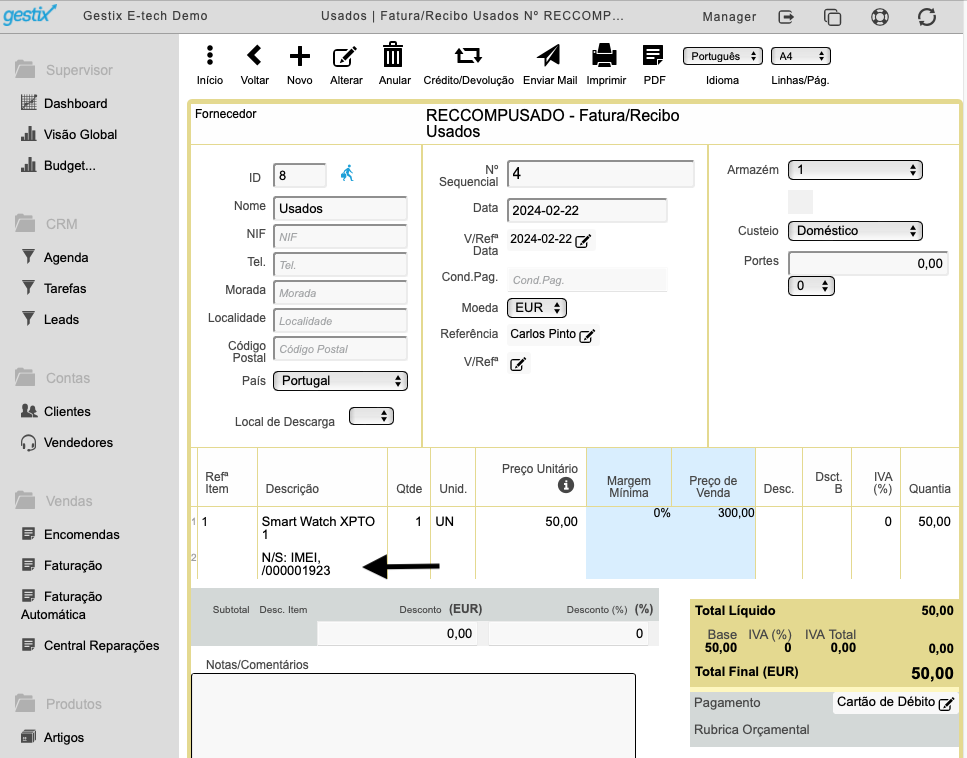
Task: Edit V/Refª Data with pencil icon
Action: tap(583, 241)
